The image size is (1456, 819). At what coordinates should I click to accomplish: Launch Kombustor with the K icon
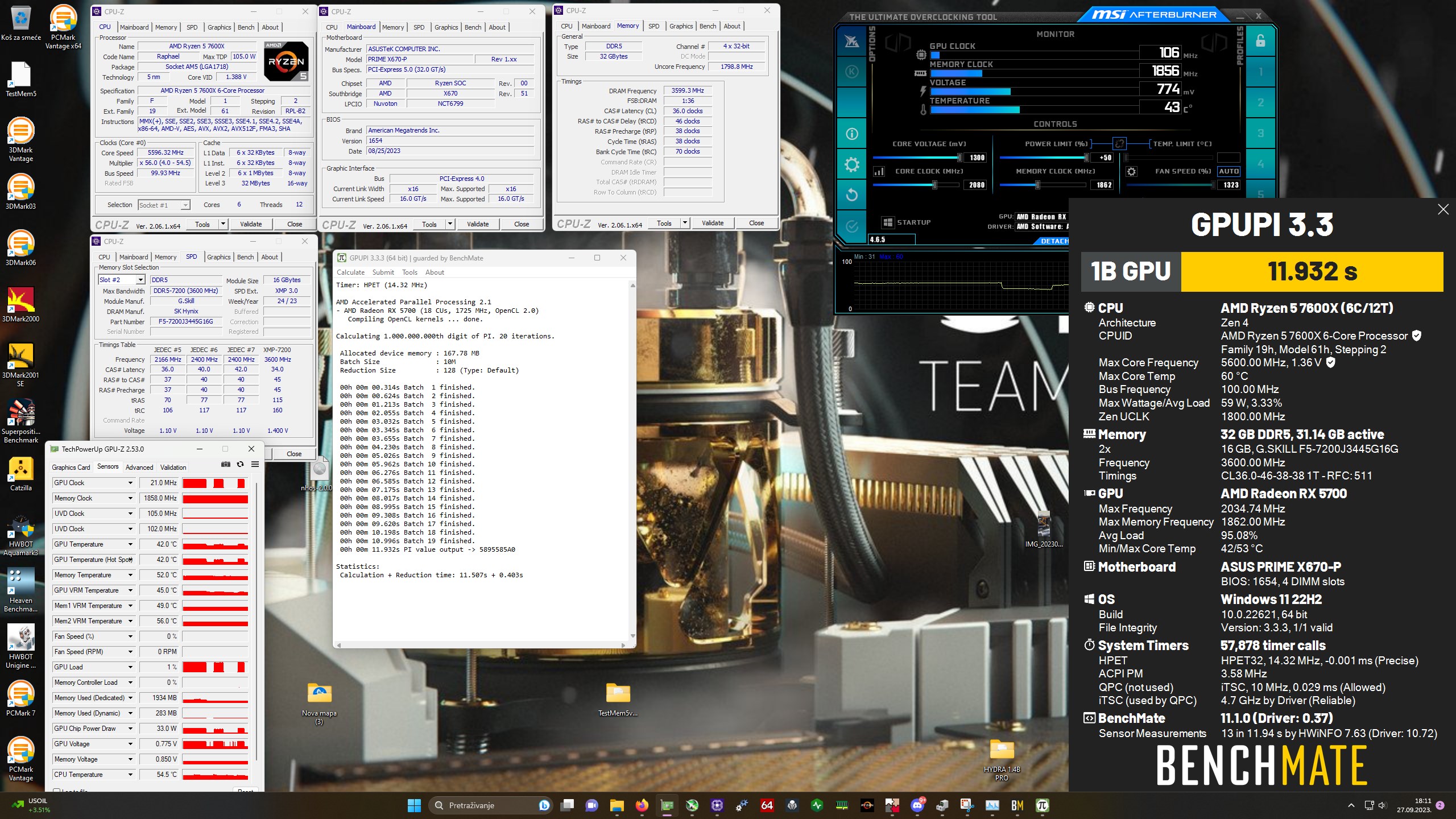click(x=851, y=72)
